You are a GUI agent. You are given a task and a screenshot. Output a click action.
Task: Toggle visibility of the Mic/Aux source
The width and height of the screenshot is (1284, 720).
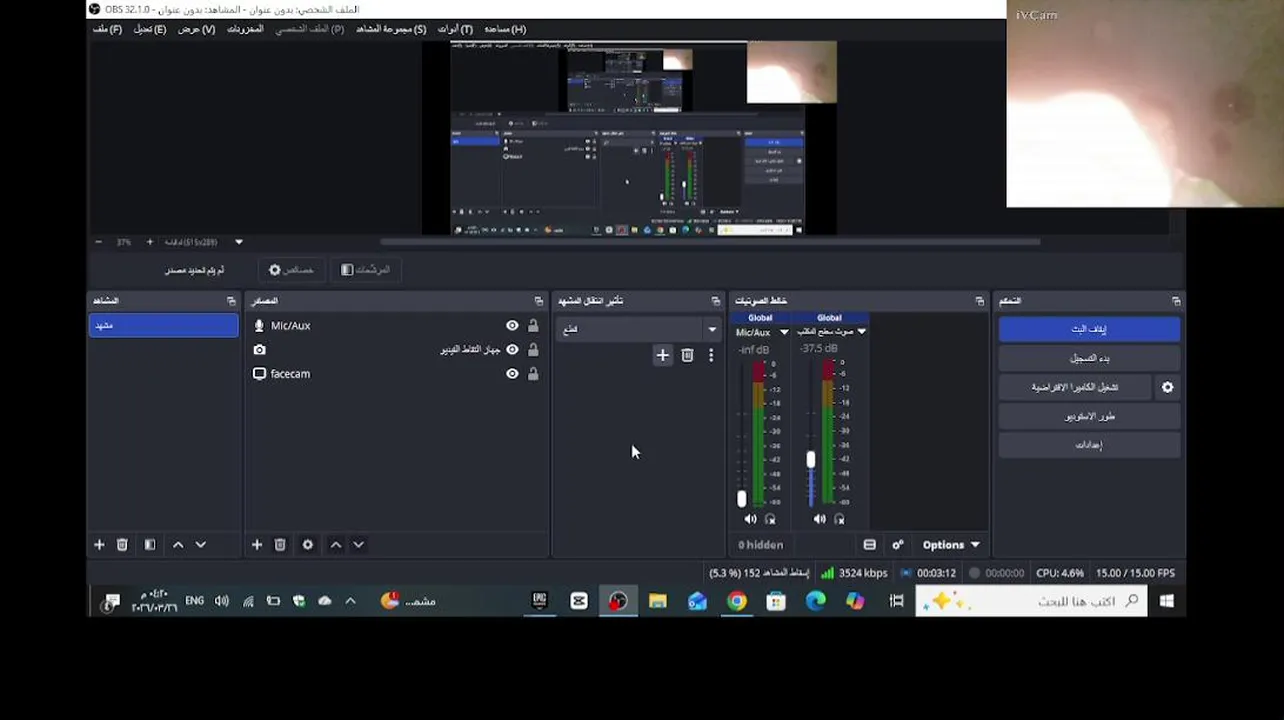512,326
